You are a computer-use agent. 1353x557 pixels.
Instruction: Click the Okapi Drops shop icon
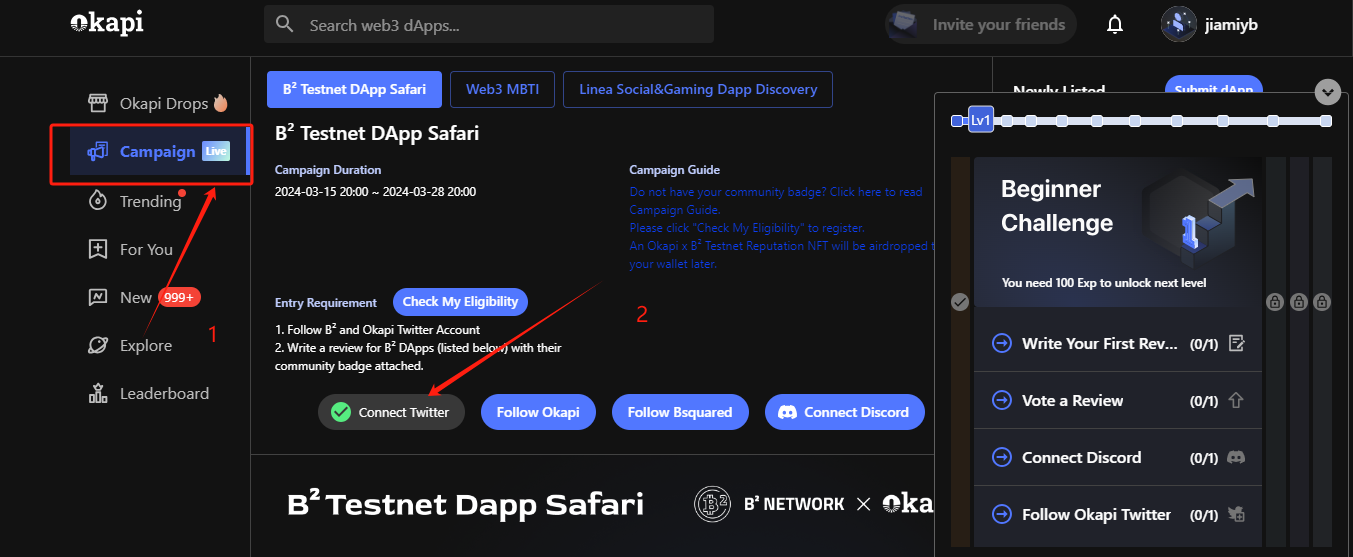(x=98, y=103)
